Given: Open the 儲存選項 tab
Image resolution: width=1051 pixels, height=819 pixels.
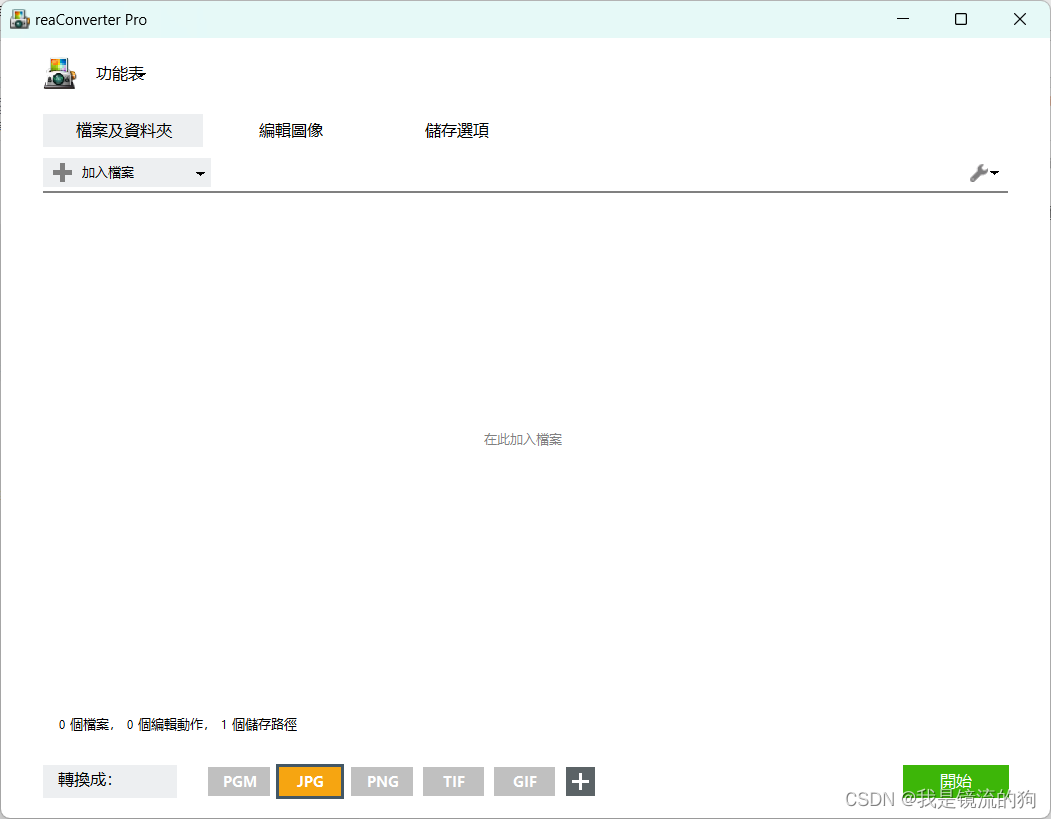Looking at the screenshot, I should [x=456, y=130].
